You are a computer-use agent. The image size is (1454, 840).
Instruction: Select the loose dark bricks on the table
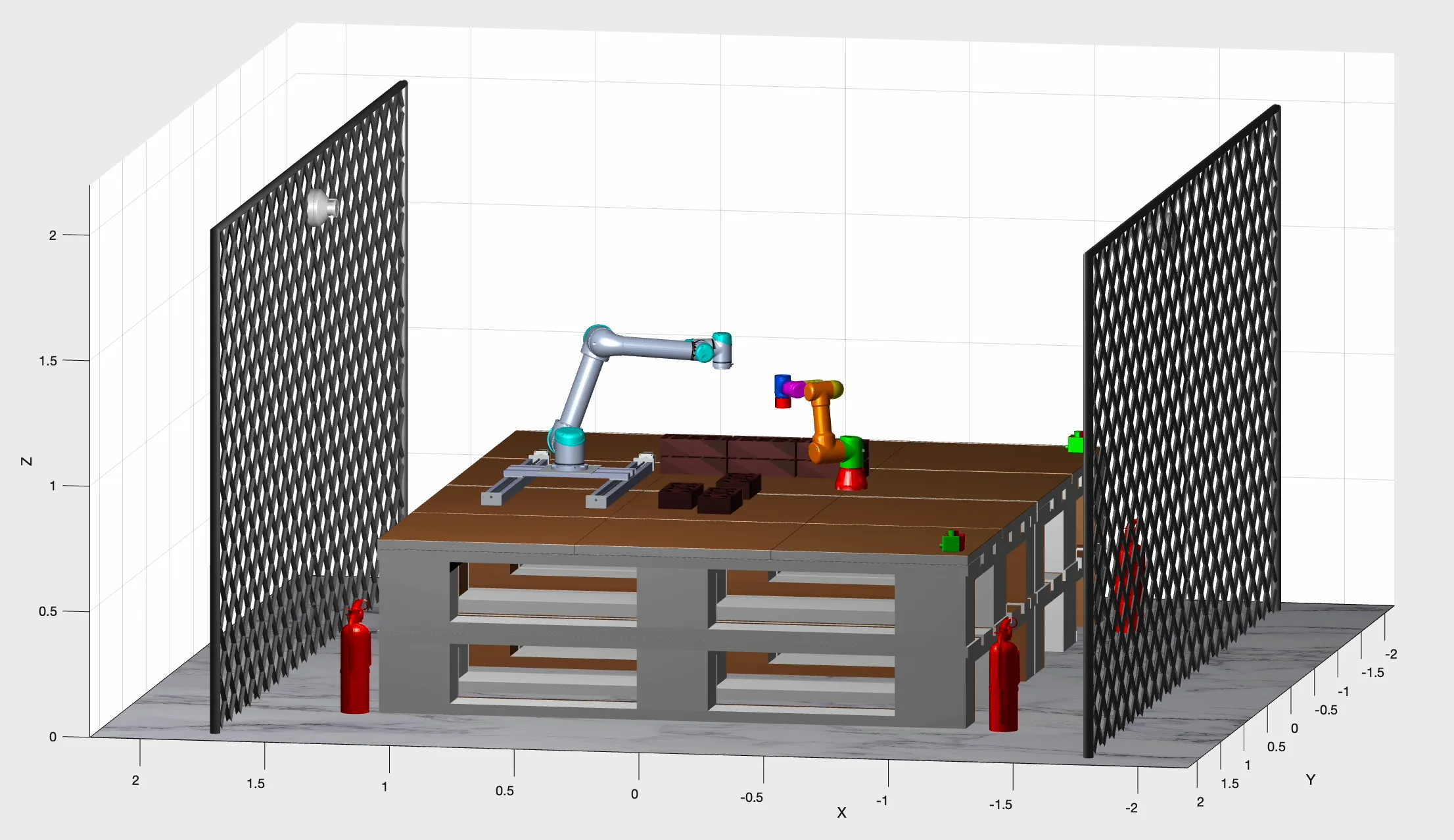(x=709, y=493)
